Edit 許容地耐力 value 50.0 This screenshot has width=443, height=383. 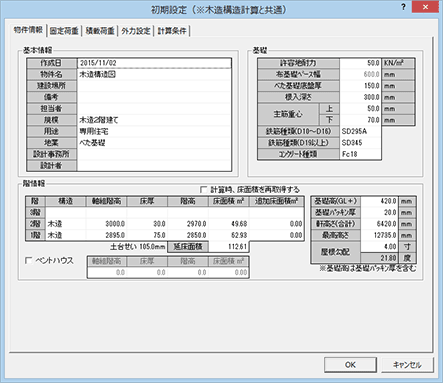pyautogui.click(x=360, y=63)
